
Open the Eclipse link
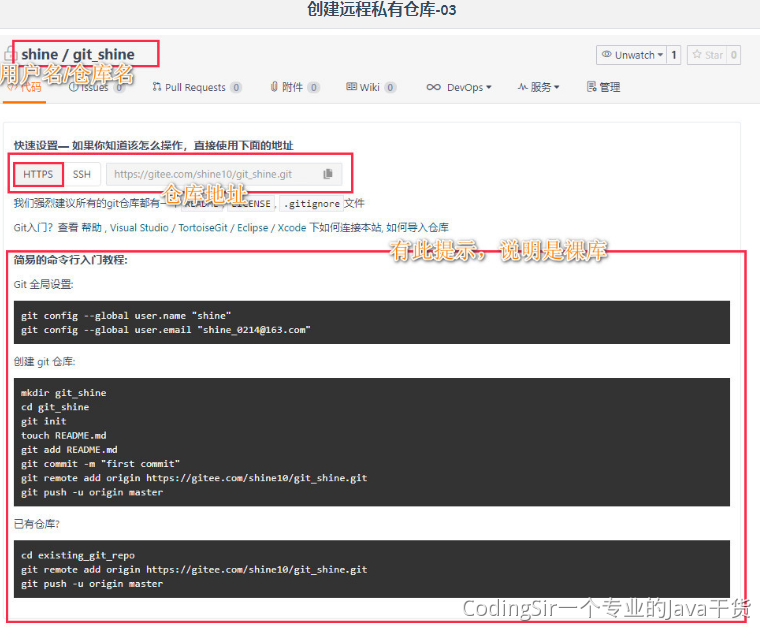click(x=253, y=227)
